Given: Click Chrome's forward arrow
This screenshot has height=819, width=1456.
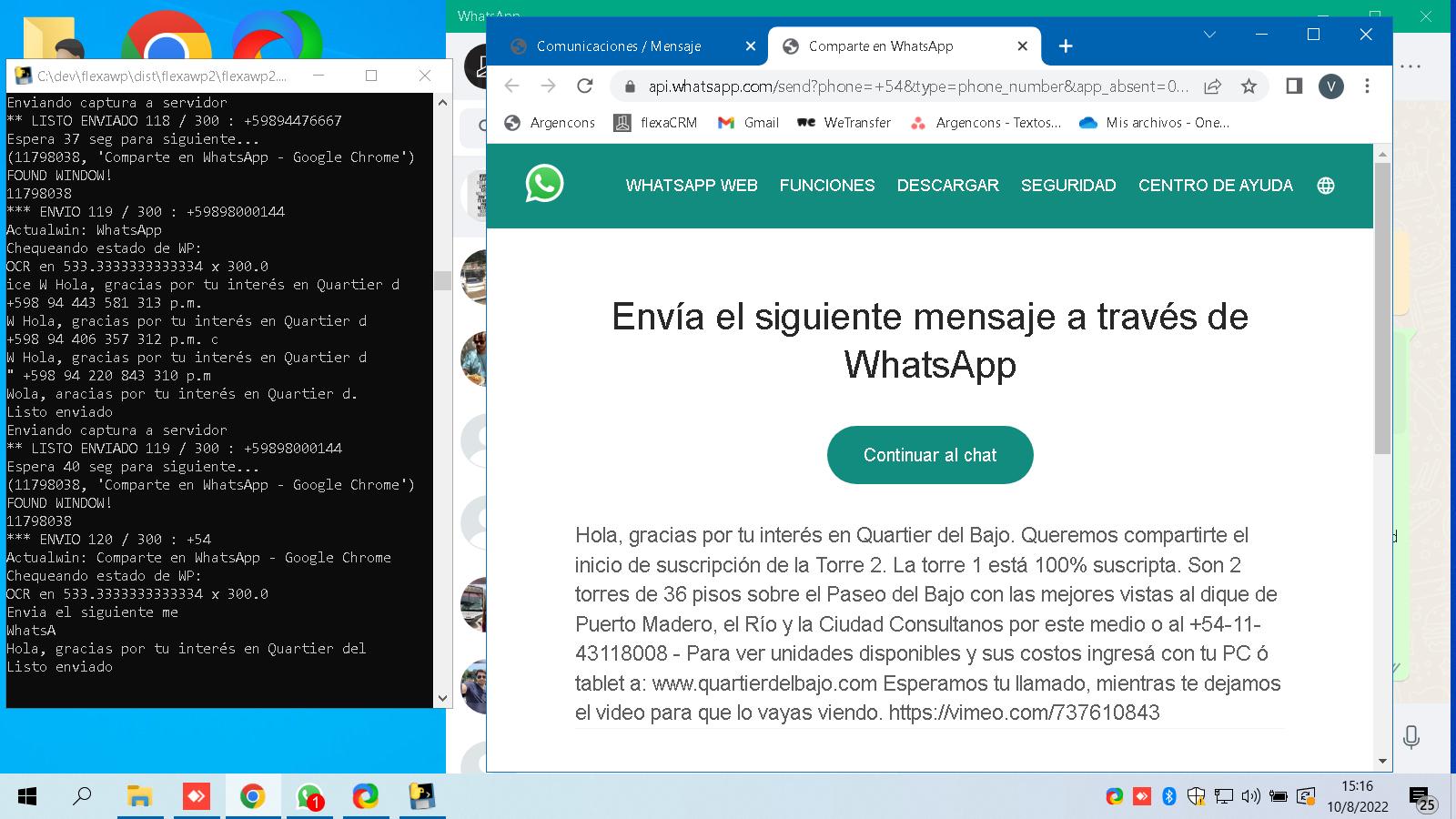Looking at the screenshot, I should (x=548, y=86).
